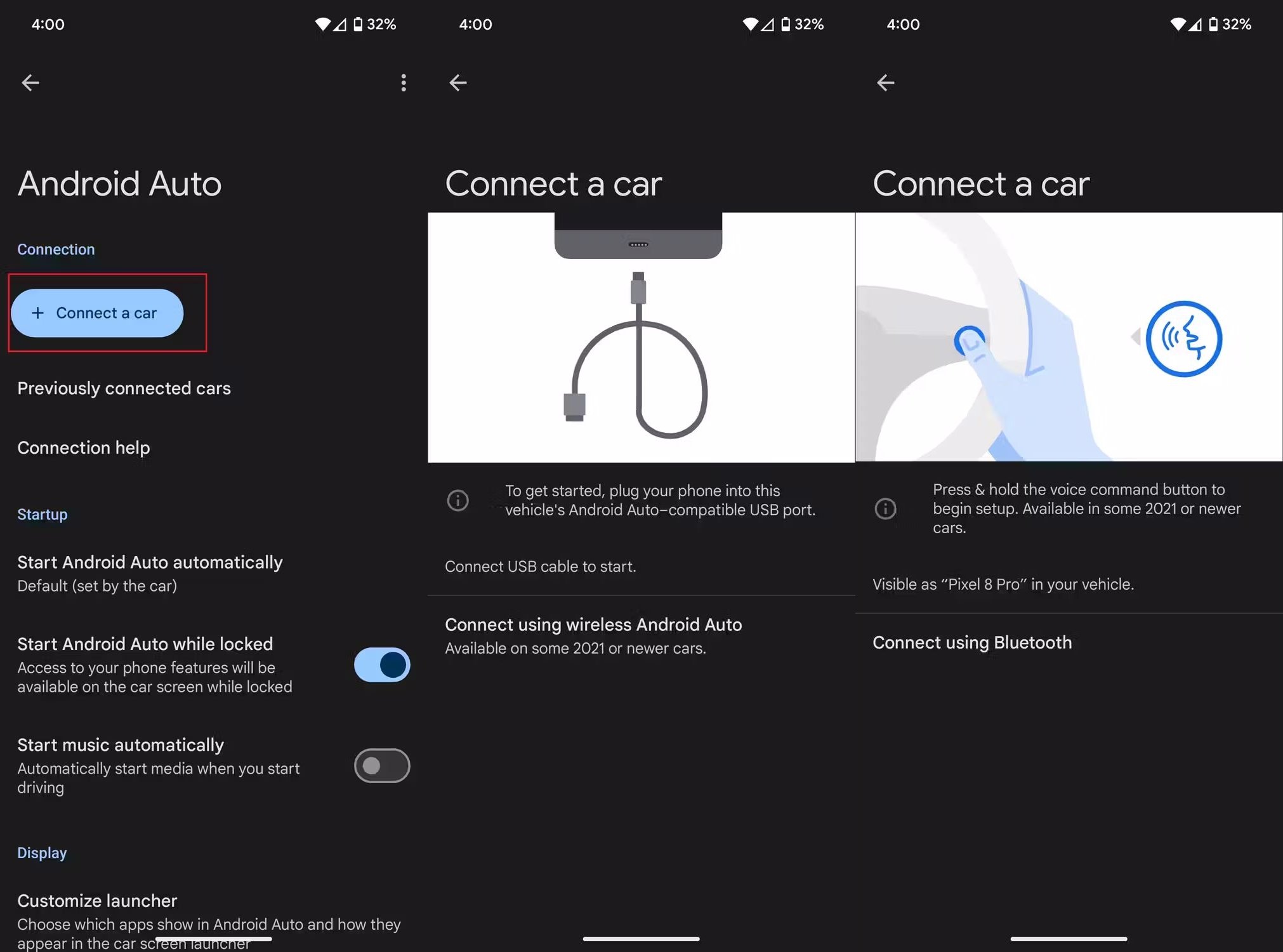Viewport: 1283px width, 952px height.
Task: Tap 'Connect USB cable to start.' text
Action: pos(540,566)
